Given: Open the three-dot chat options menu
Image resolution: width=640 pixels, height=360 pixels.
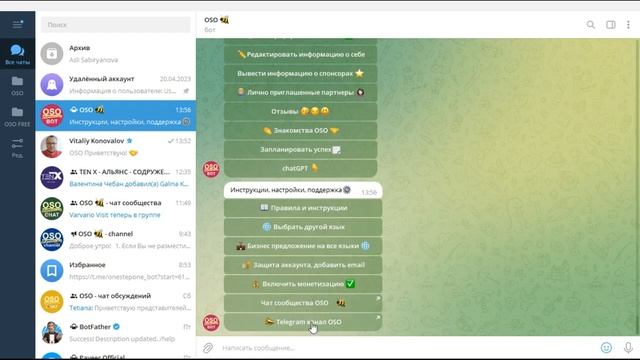Looking at the screenshot, I should (628, 25).
